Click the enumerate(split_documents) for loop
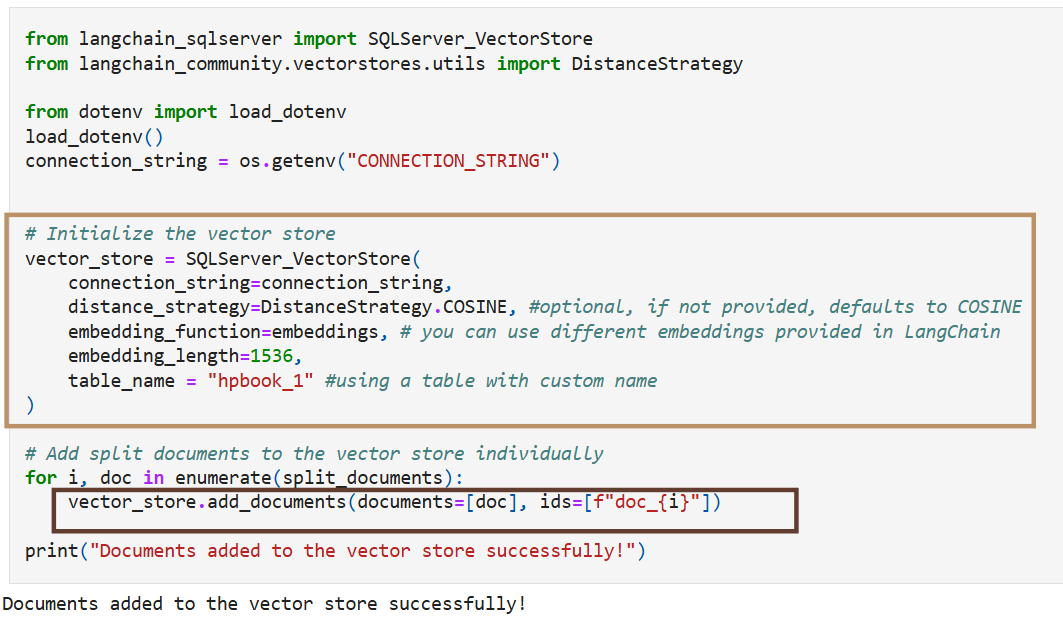This screenshot has width=1063, height=621. click(310, 477)
